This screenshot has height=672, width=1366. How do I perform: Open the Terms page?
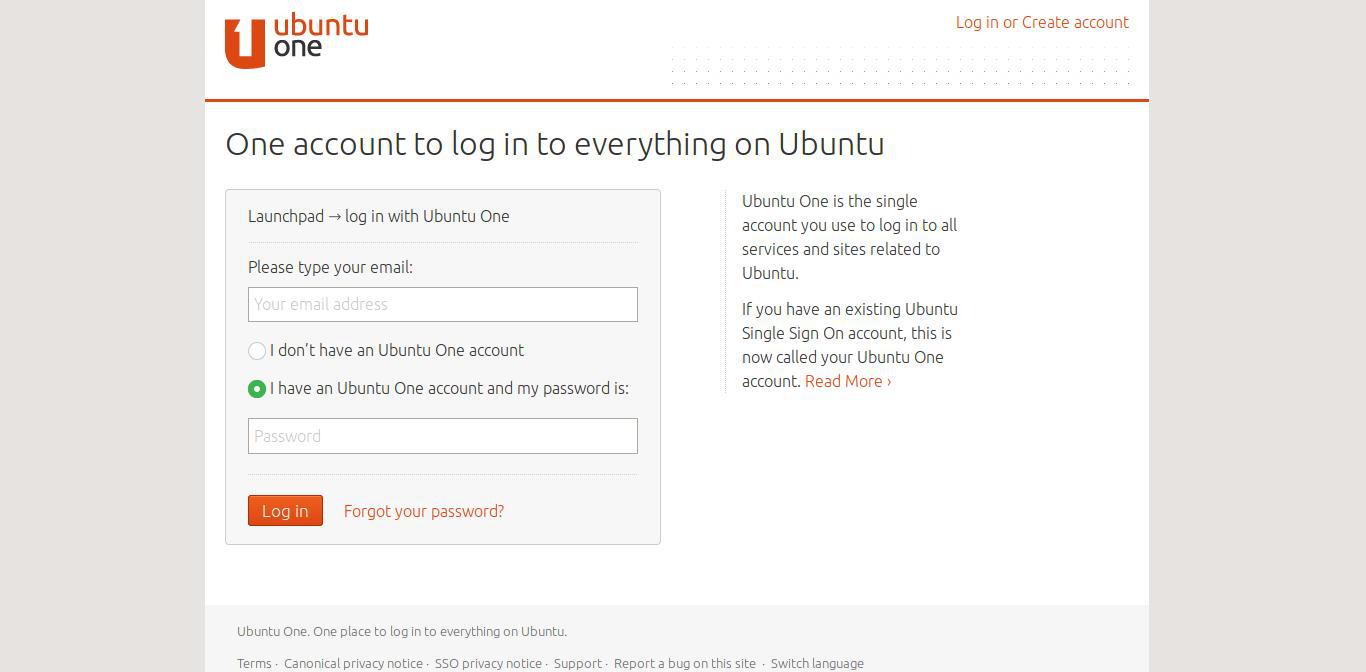tap(253, 663)
